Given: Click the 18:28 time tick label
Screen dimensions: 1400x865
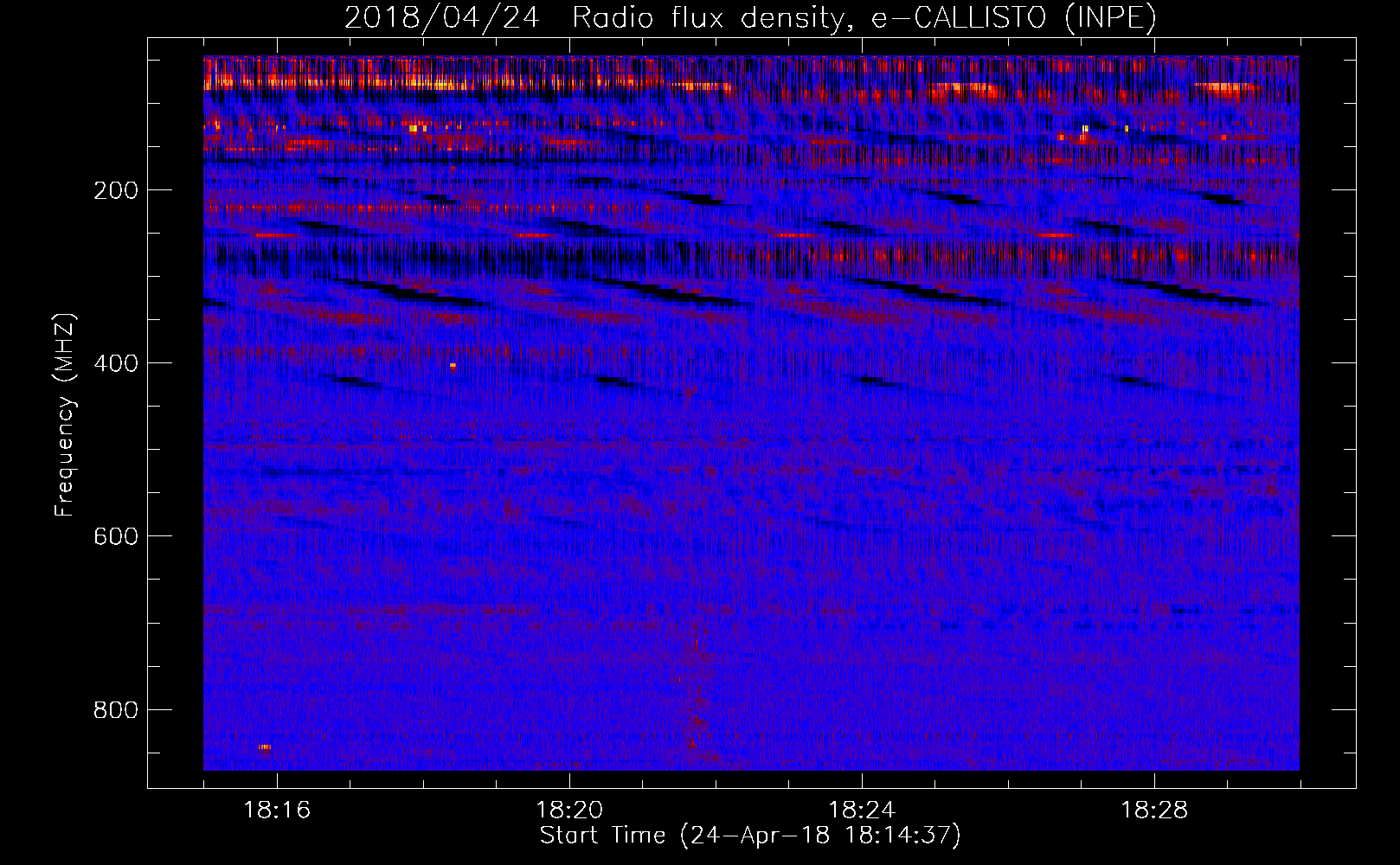Looking at the screenshot, I should tap(1154, 810).
